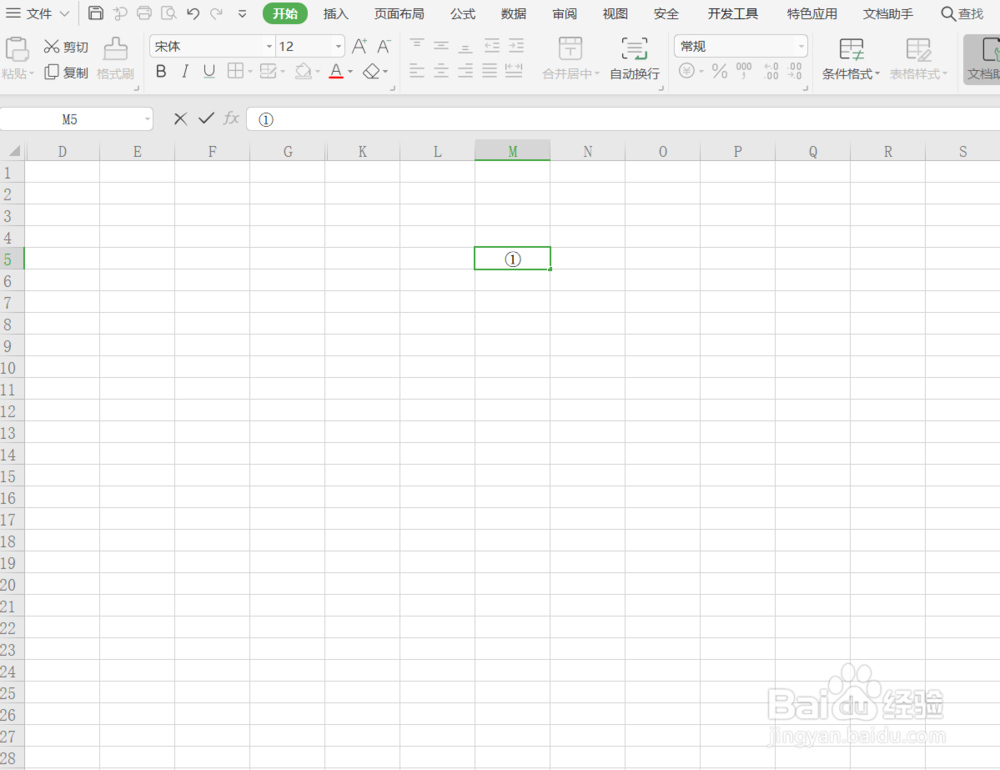
Task: Click the Print icon
Action: [x=144, y=13]
